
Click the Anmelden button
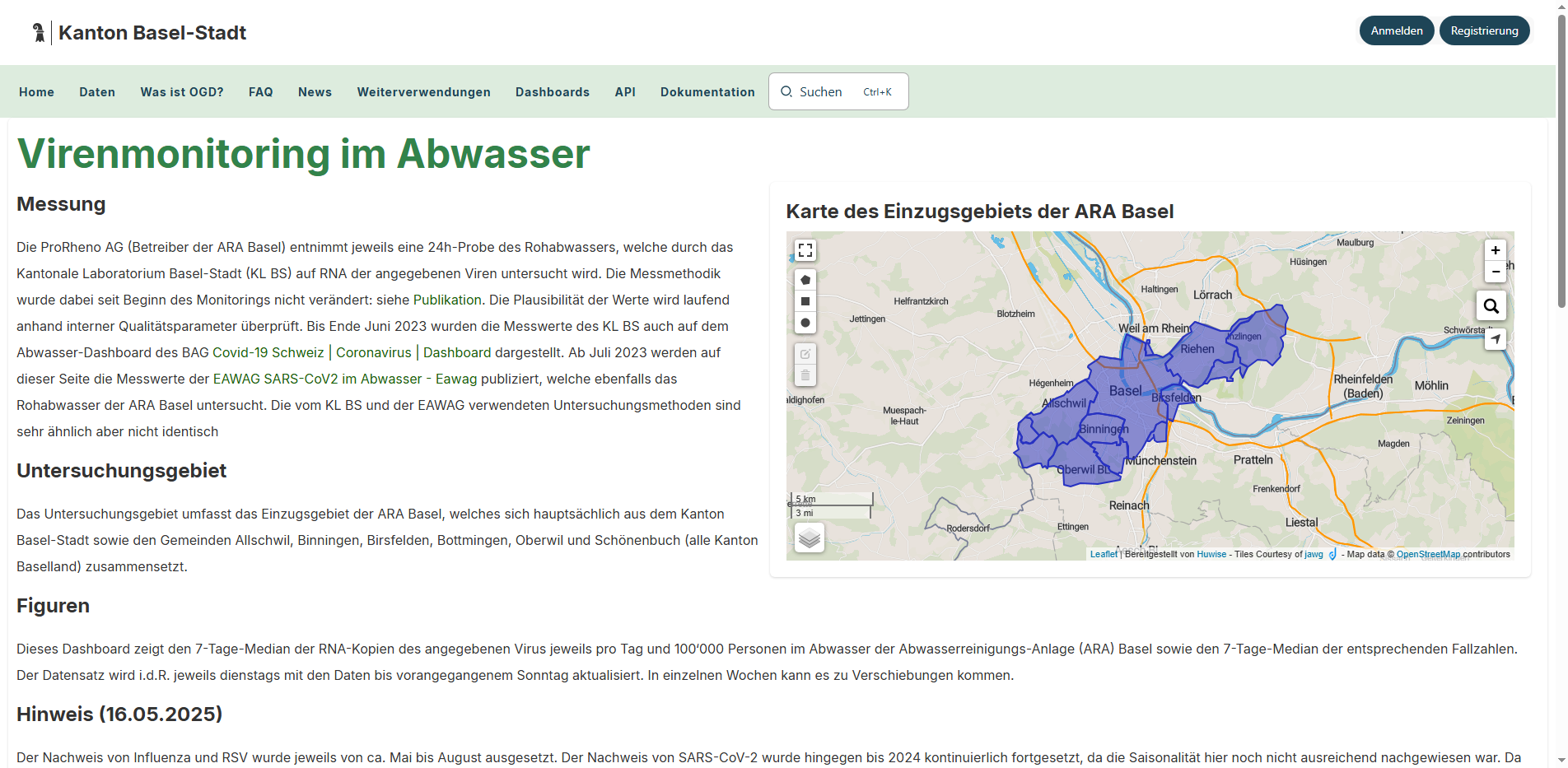coord(1396,30)
